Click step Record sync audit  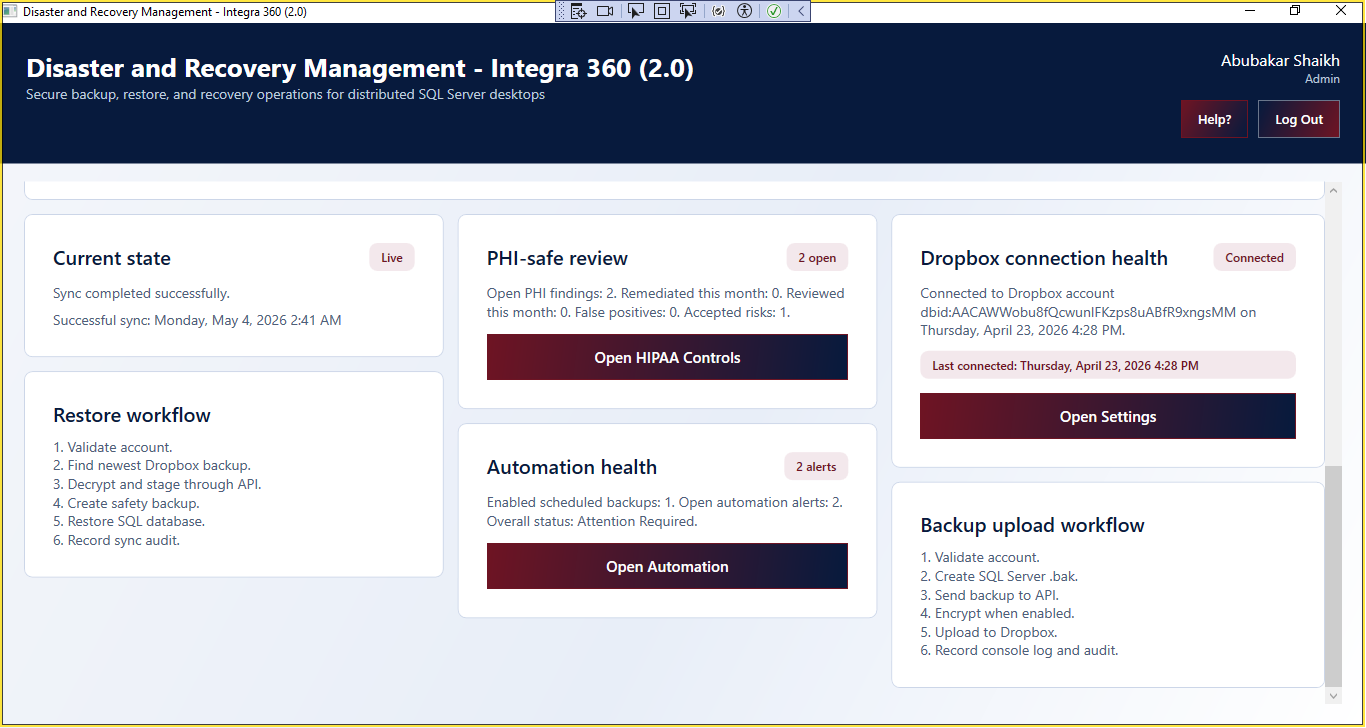[117, 540]
